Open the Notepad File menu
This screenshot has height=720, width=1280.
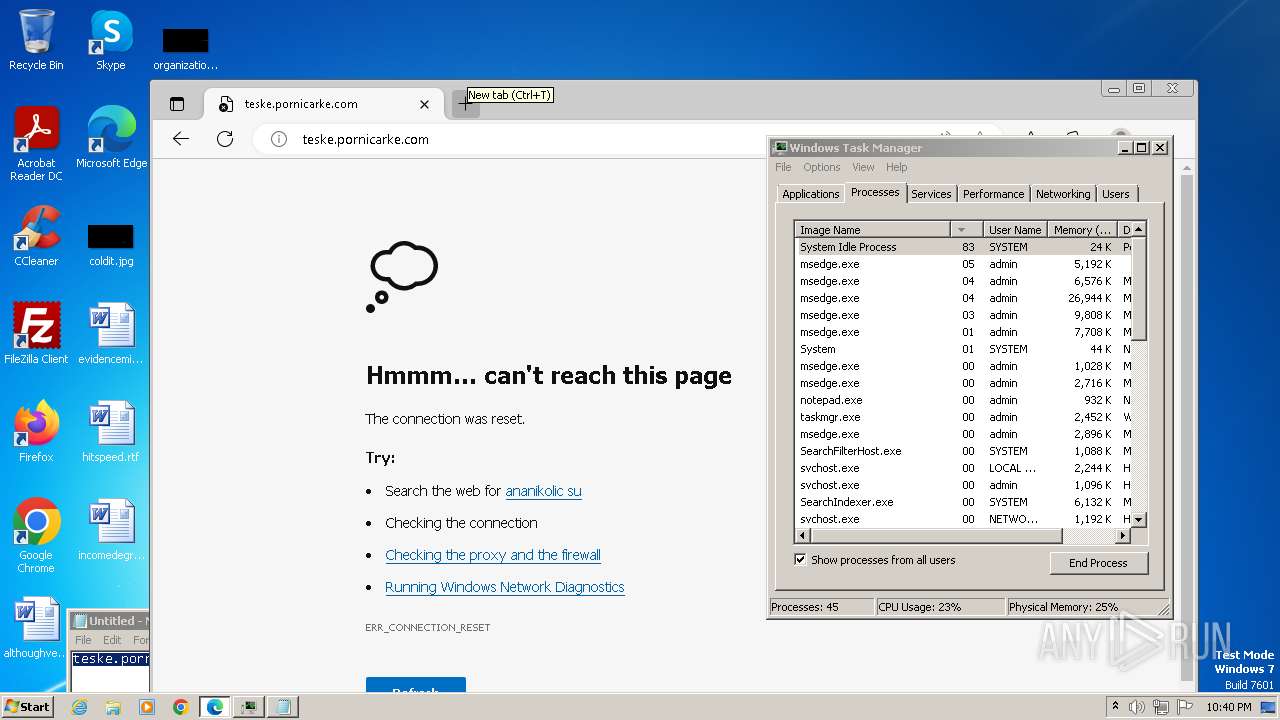pos(83,640)
